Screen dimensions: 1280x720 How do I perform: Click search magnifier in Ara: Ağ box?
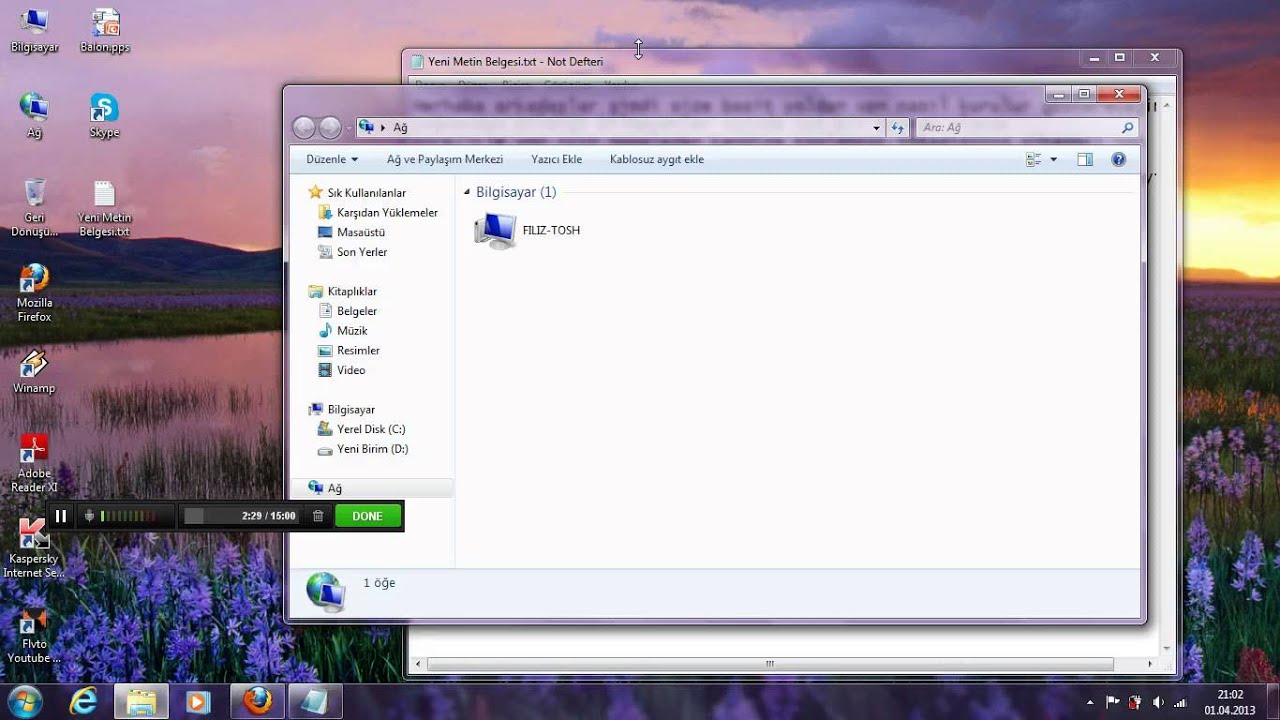pyautogui.click(x=1128, y=128)
